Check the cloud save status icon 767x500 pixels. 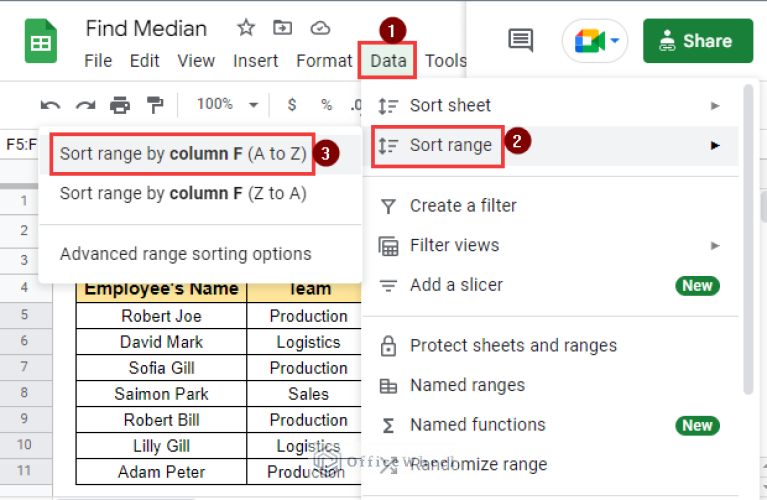click(320, 28)
